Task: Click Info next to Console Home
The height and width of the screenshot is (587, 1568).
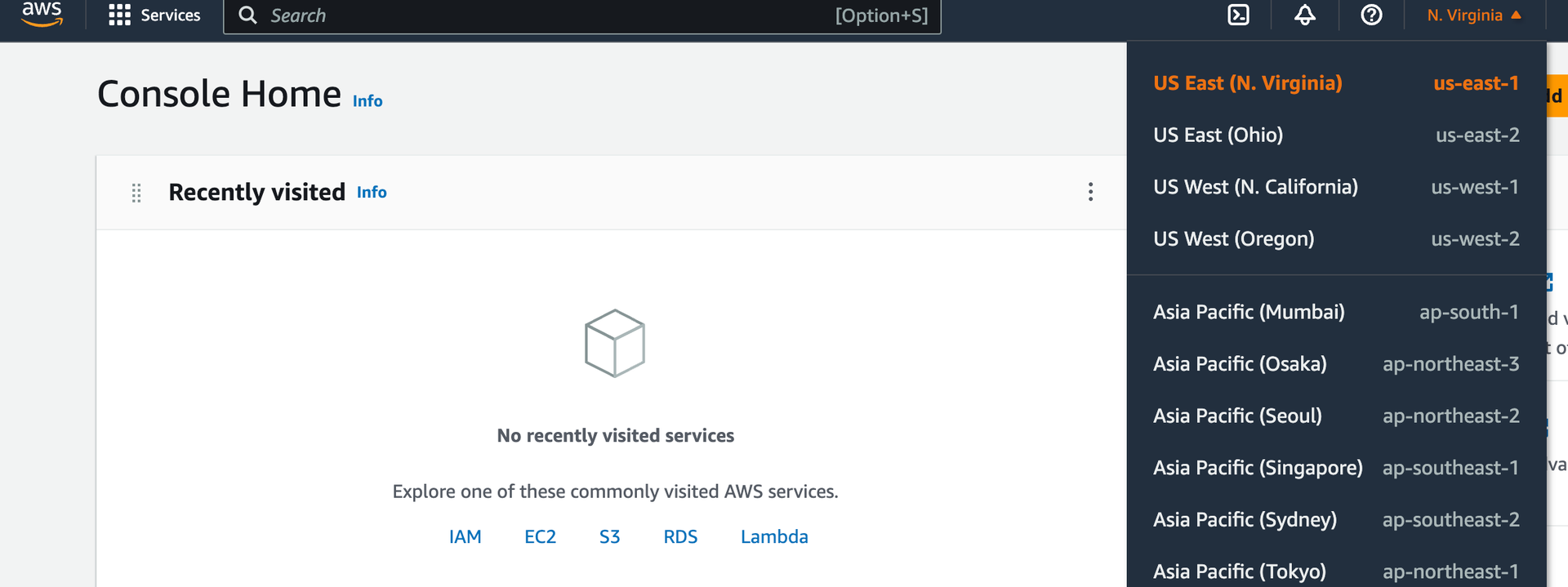Action: (x=367, y=101)
